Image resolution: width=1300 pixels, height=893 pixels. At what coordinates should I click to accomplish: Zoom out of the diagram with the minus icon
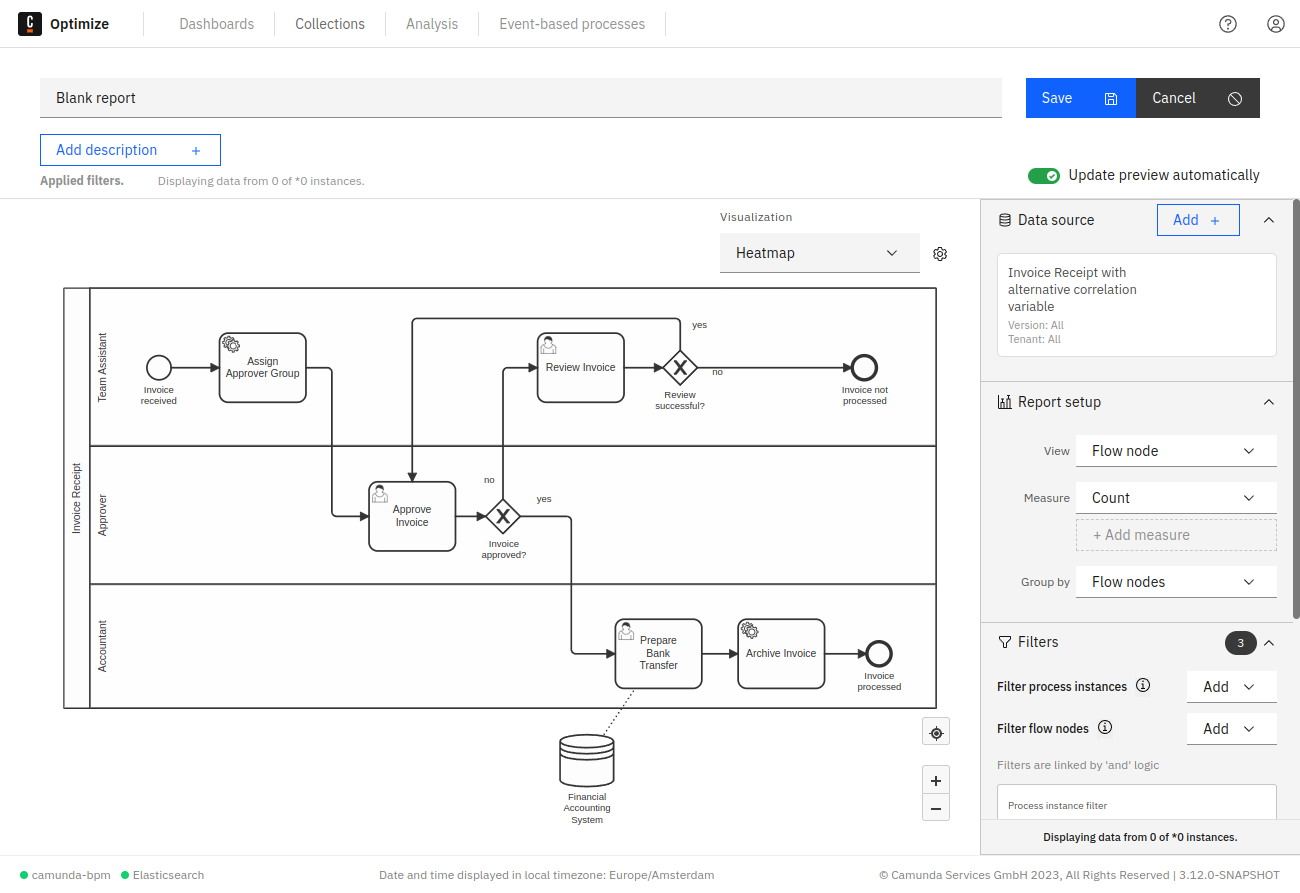coord(936,808)
